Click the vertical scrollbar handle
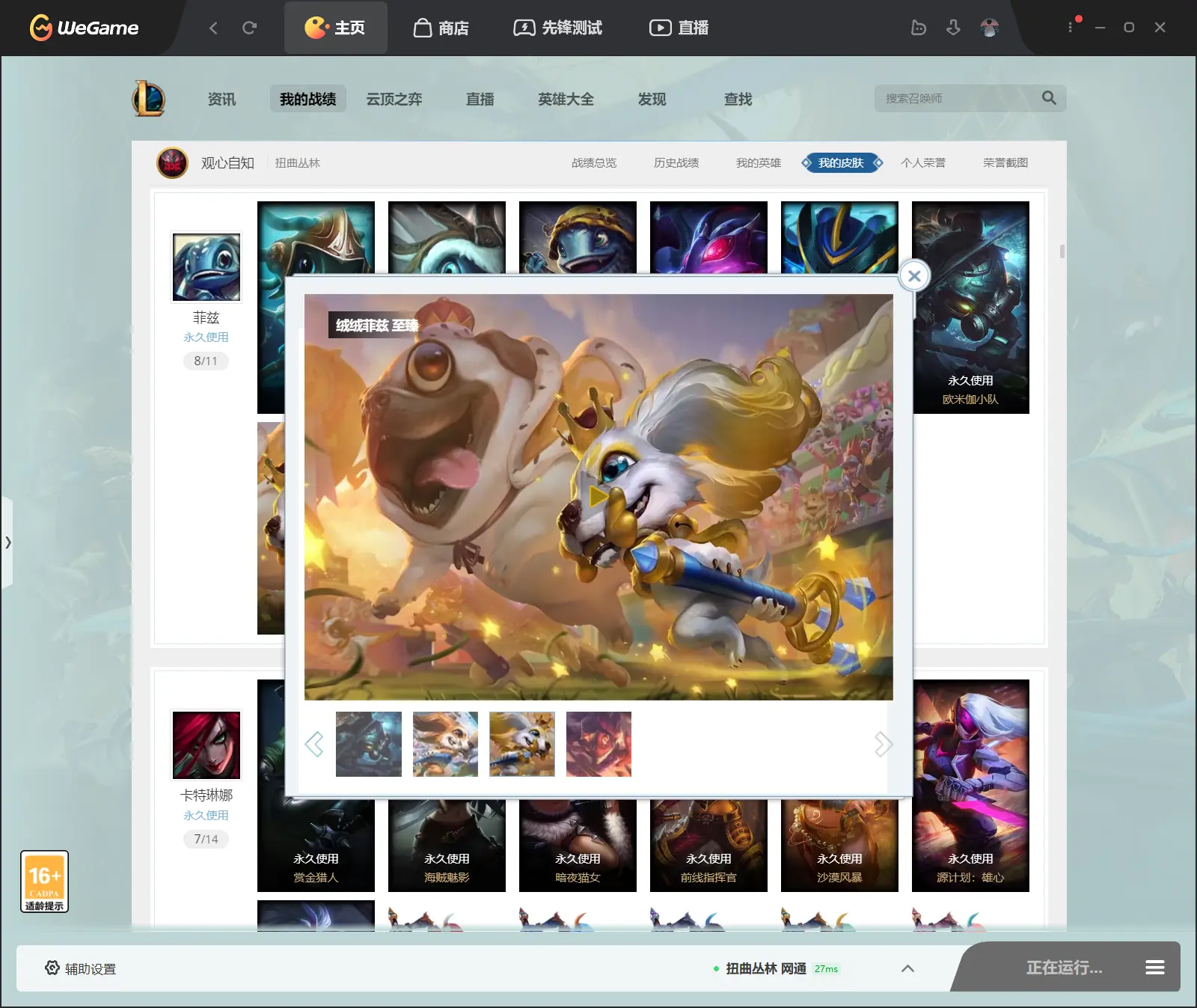This screenshot has height=1008, width=1197. [1062, 251]
